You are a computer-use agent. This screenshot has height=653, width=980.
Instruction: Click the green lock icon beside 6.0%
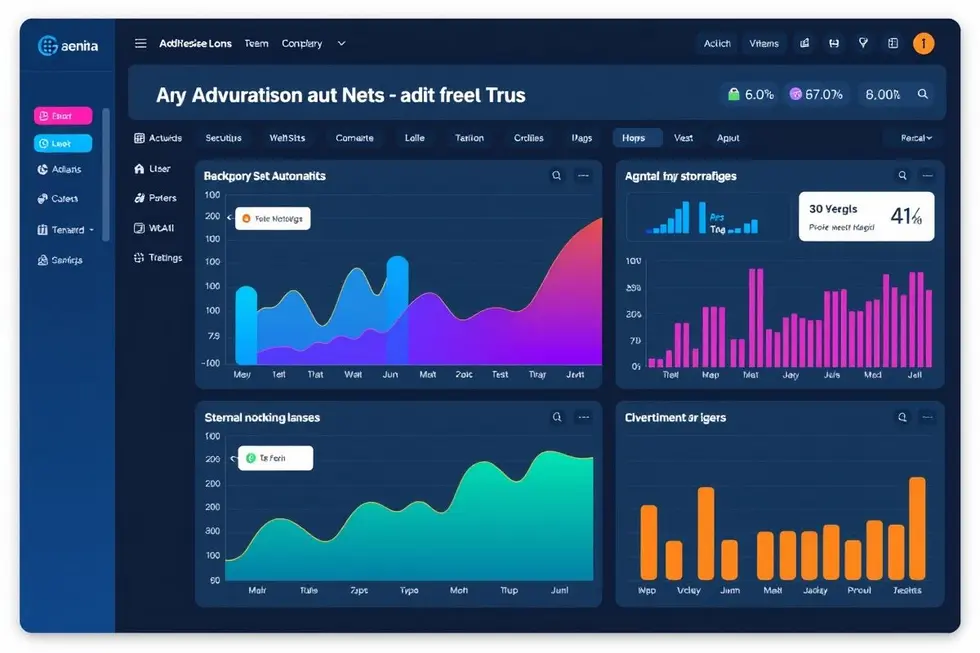click(734, 95)
